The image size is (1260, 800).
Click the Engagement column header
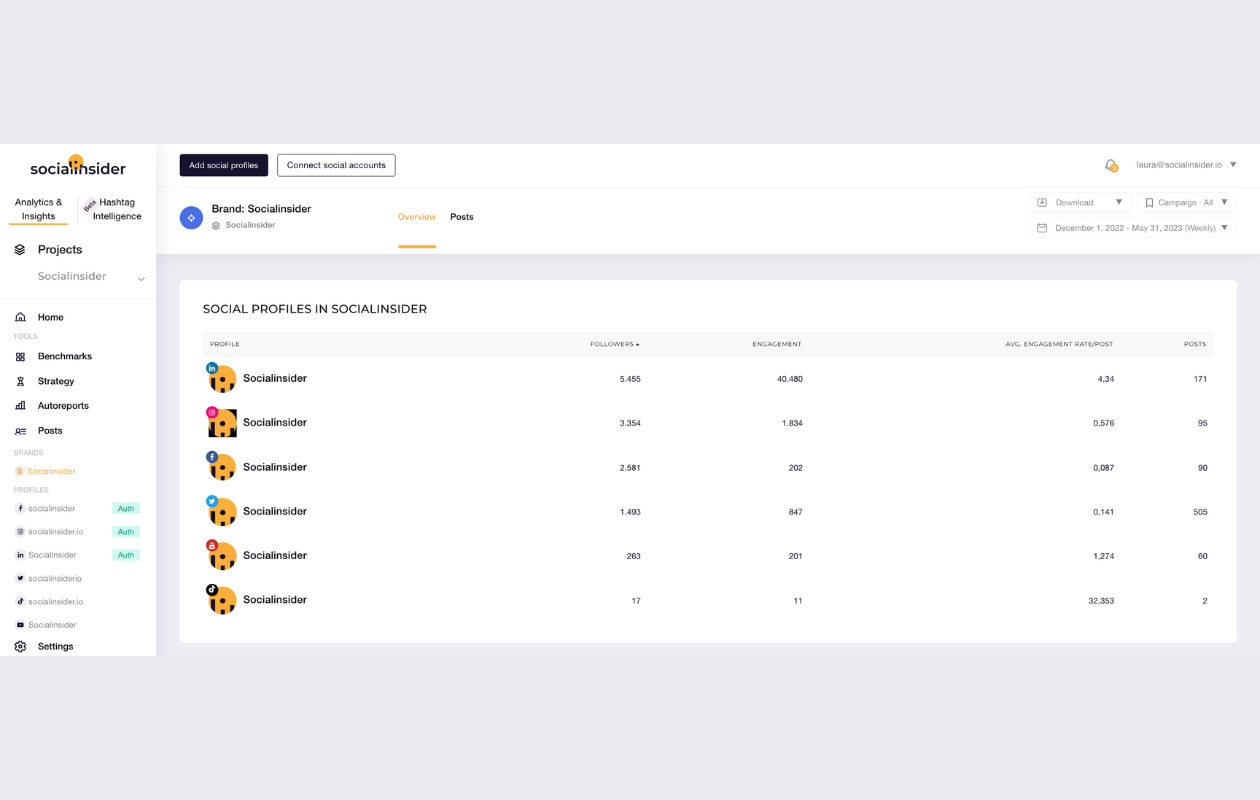(777, 344)
